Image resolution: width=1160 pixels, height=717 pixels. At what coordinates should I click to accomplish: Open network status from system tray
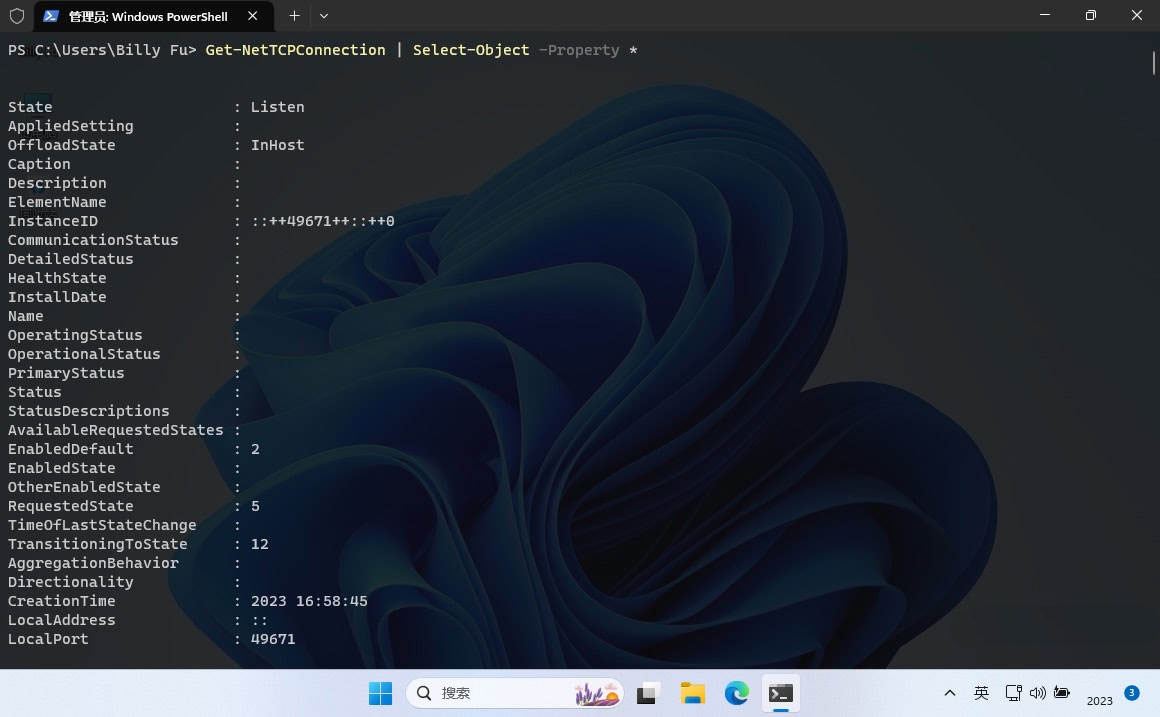pyautogui.click(x=1013, y=693)
